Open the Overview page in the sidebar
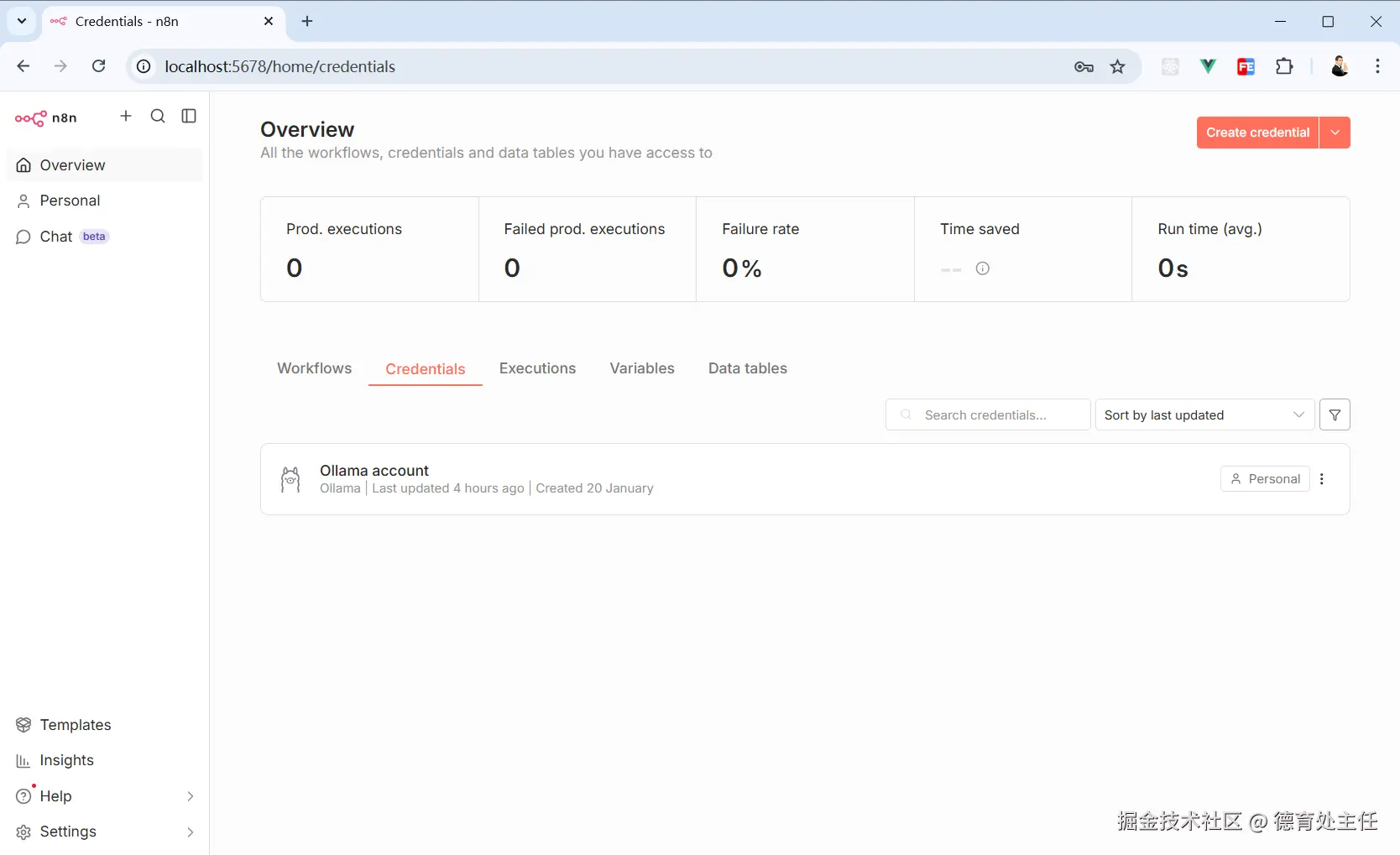 105,165
